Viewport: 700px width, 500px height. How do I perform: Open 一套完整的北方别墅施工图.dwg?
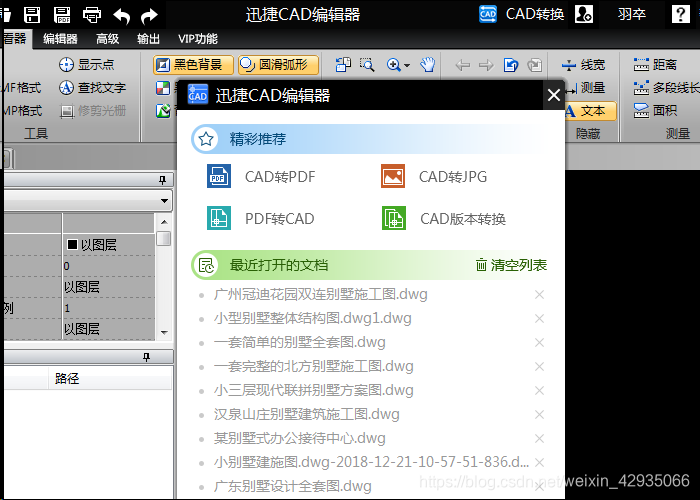point(313,367)
